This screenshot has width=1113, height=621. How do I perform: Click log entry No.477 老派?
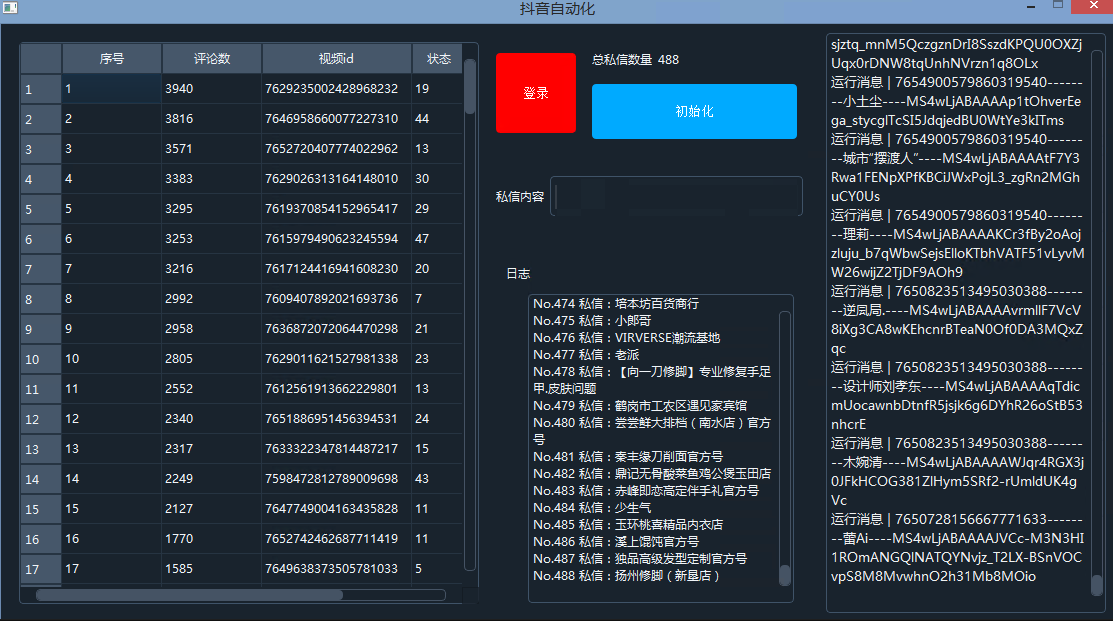586,355
